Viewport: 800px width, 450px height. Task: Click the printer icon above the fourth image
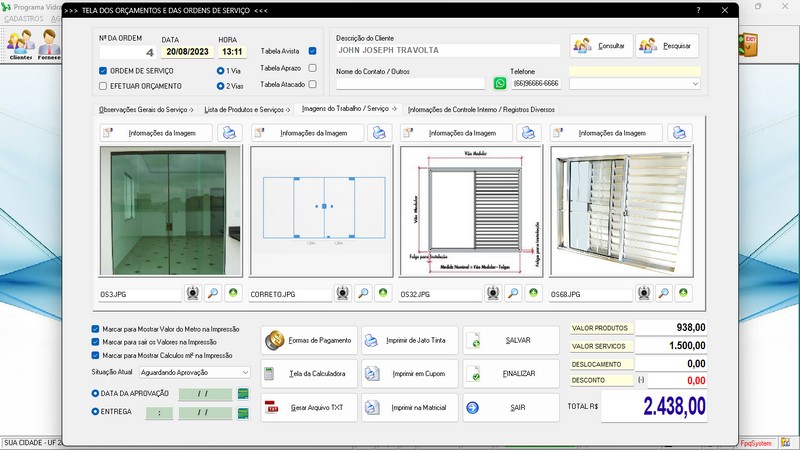(679, 132)
